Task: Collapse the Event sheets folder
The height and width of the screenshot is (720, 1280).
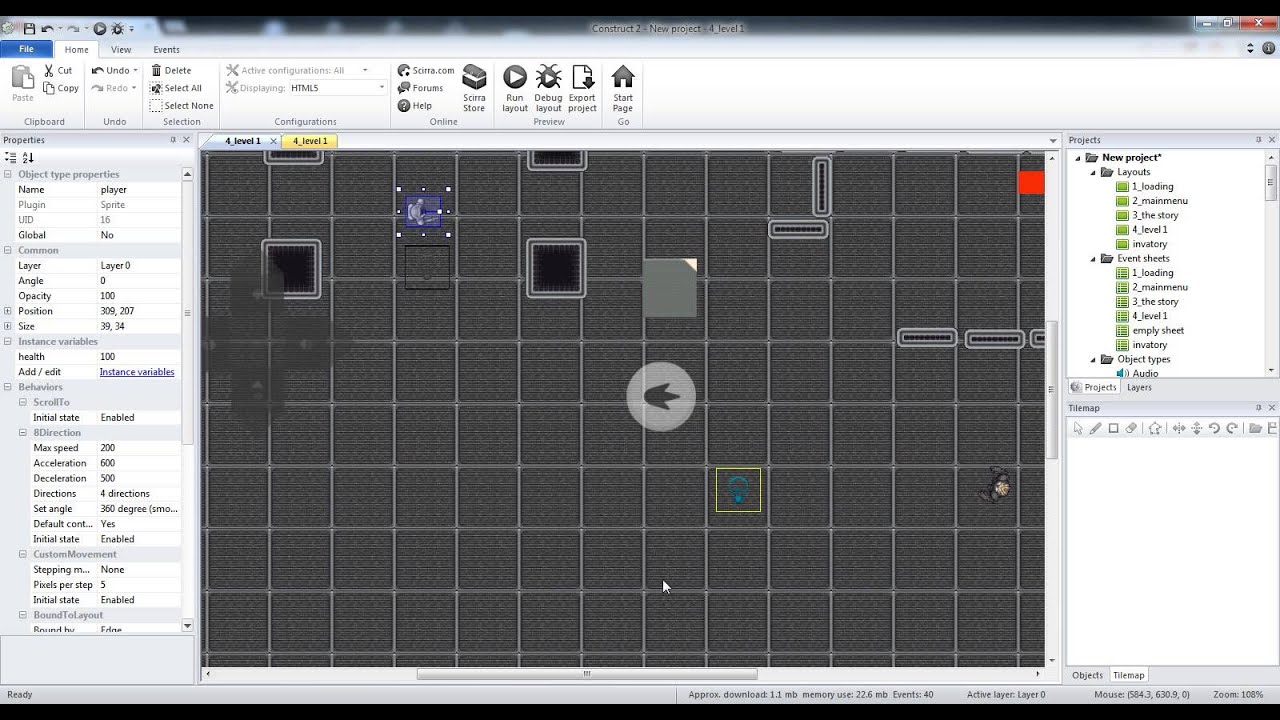Action: click(x=1093, y=258)
